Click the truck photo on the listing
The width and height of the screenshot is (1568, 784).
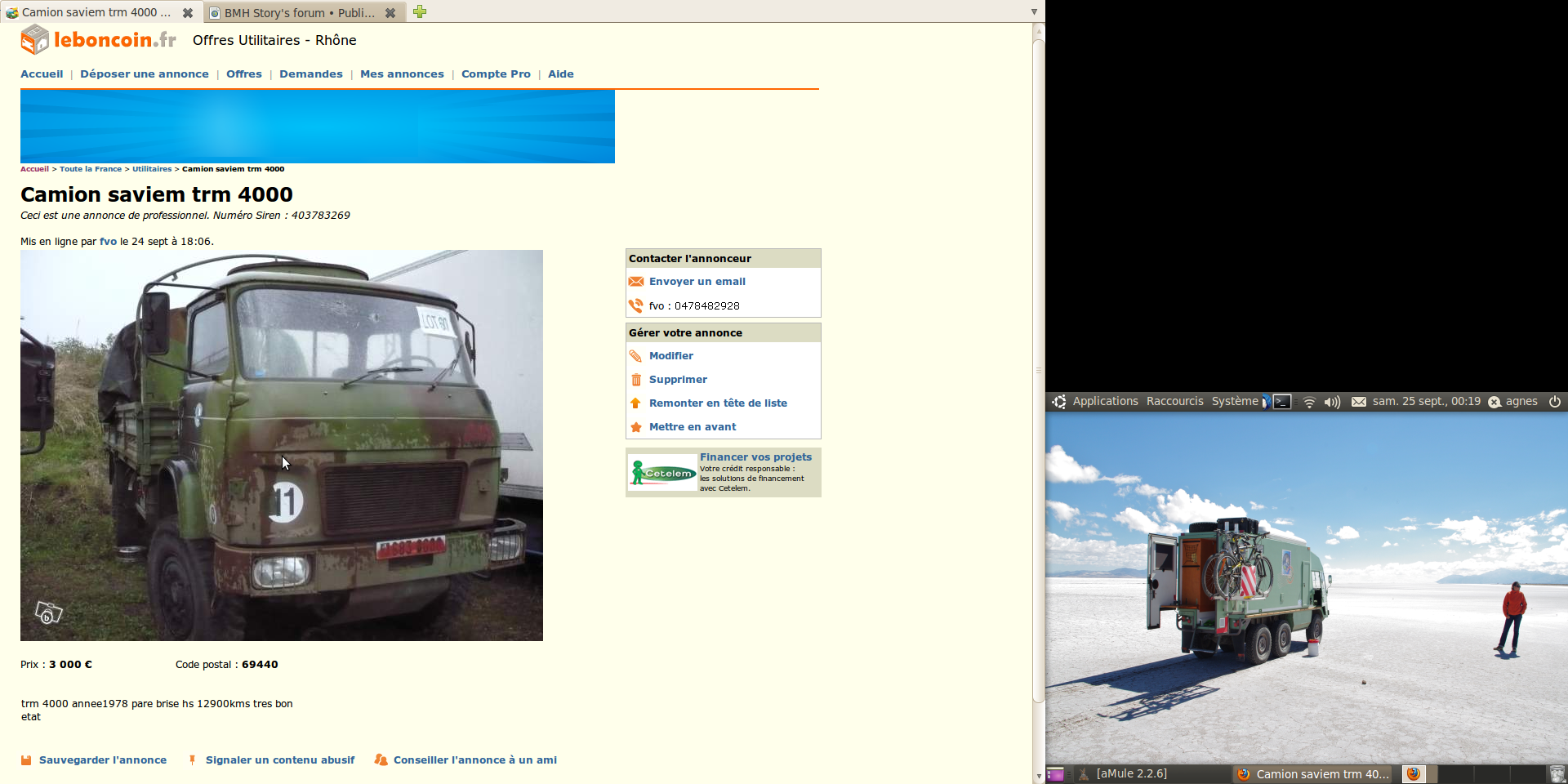click(282, 445)
